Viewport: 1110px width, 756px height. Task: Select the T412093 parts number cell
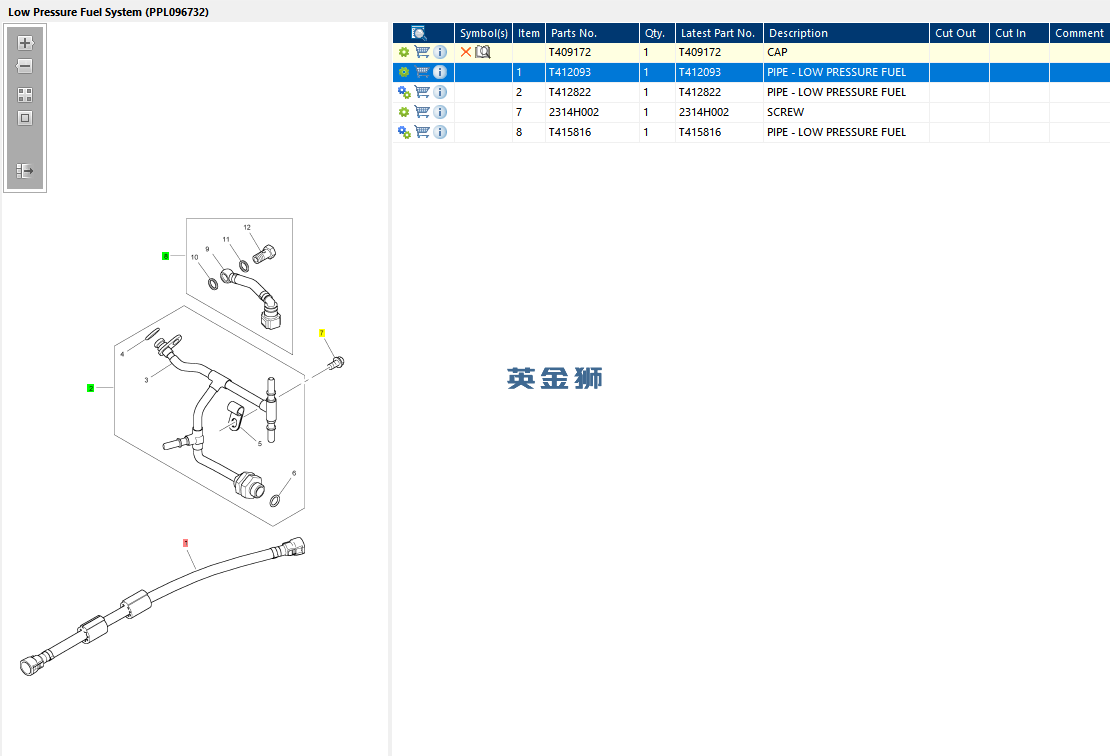pyautogui.click(x=592, y=72)
